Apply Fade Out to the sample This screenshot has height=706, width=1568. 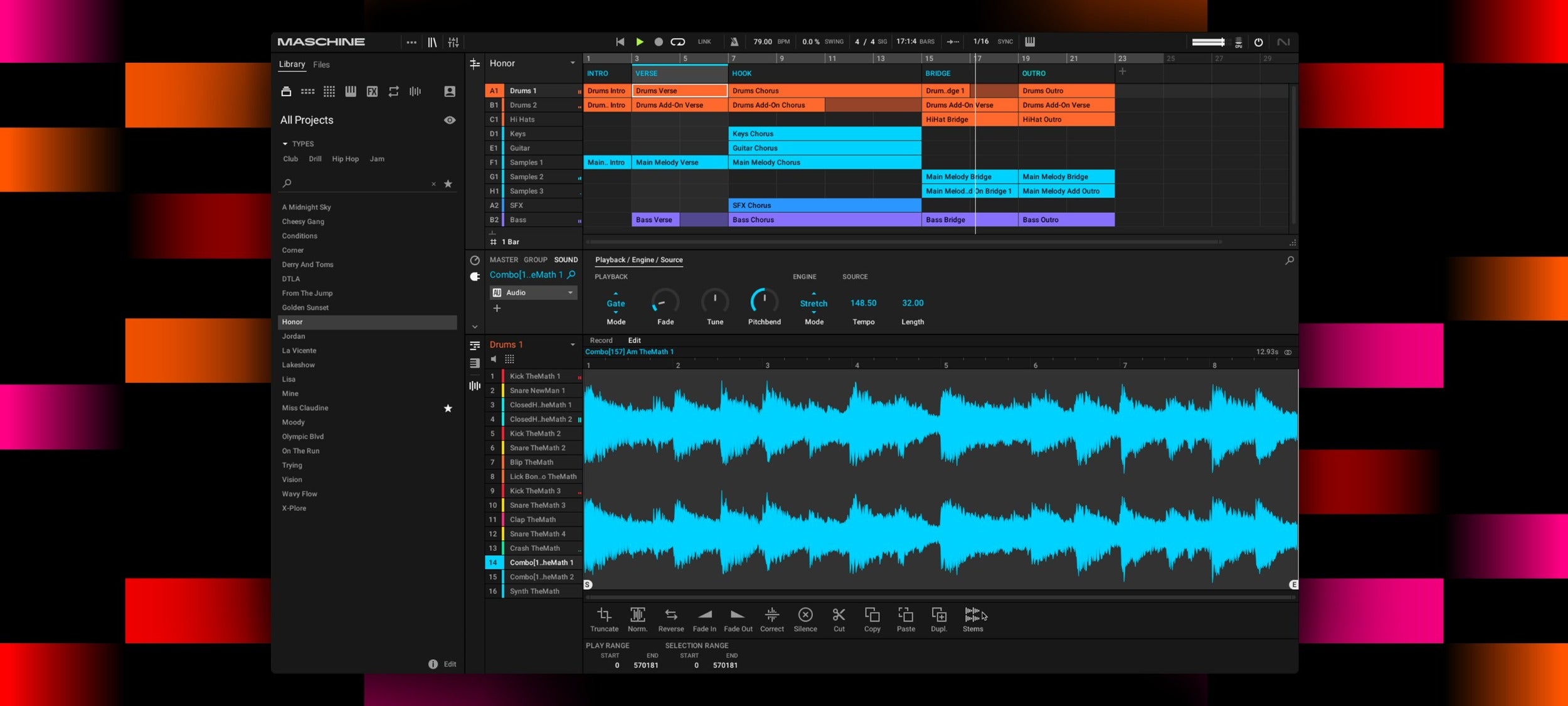click(738, 615)
